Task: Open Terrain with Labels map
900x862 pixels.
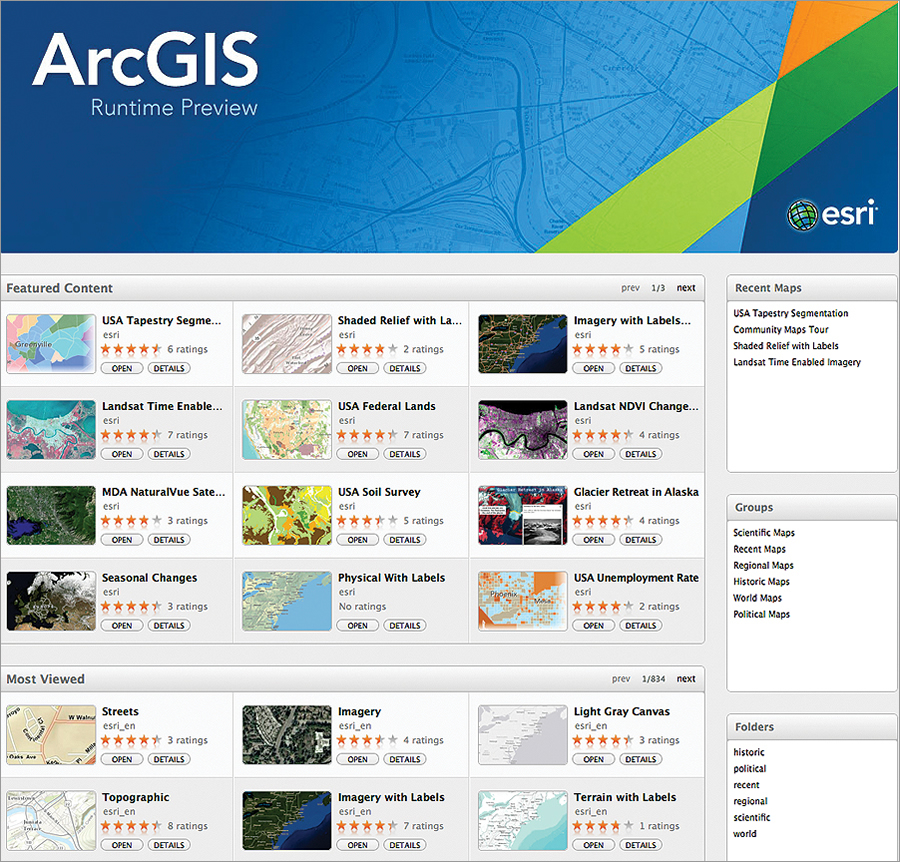Action: click(x=593, y=845)
